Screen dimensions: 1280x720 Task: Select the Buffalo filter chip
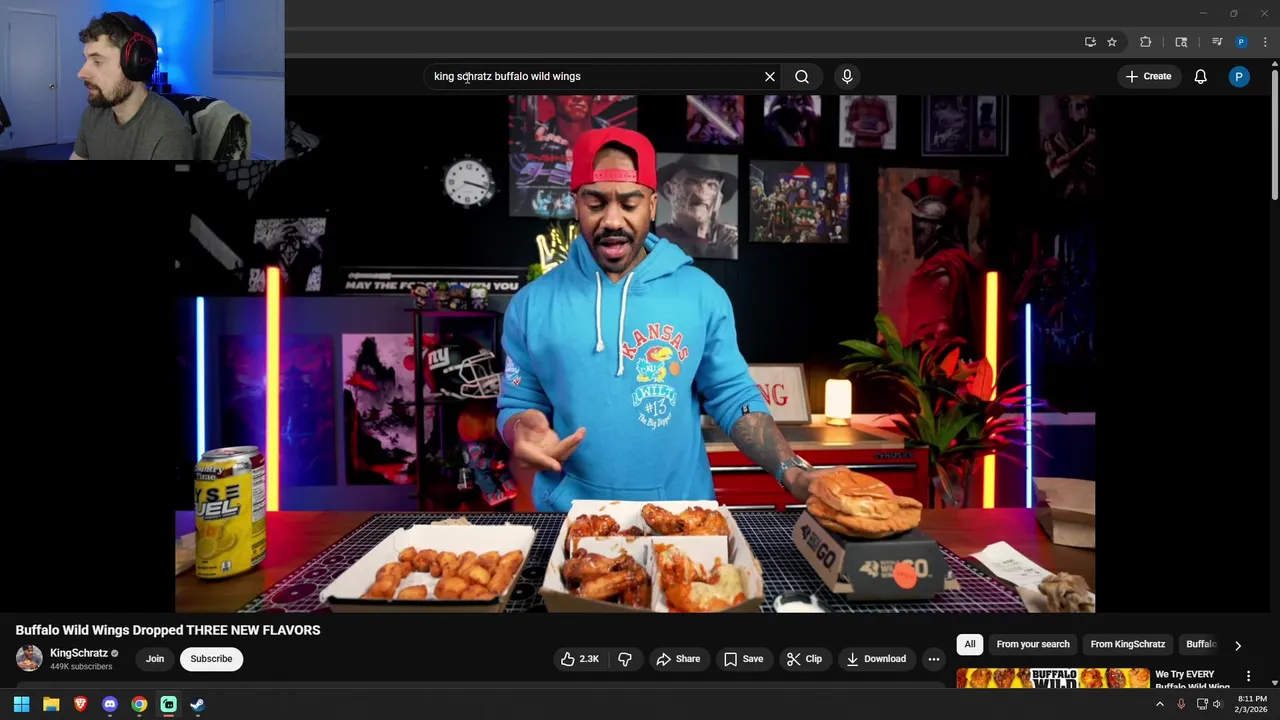pyautogui.click(x=1201, y=644)
